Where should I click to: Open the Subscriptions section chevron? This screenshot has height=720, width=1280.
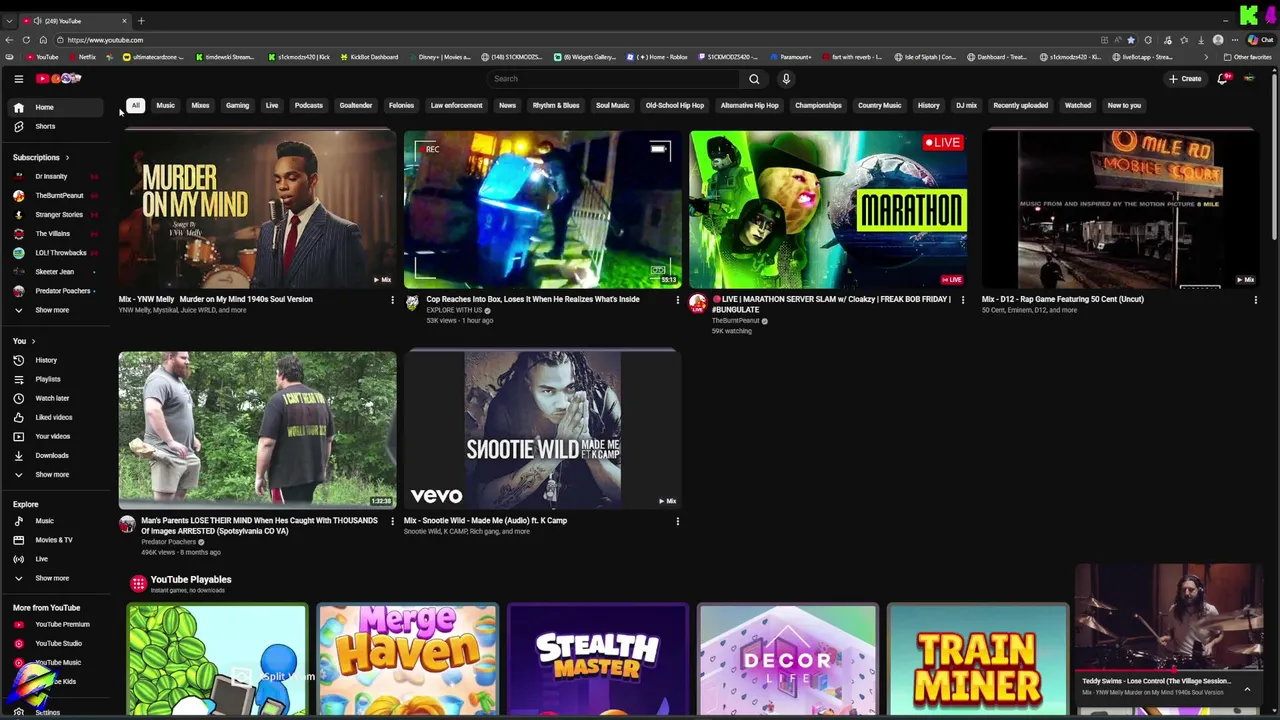(67, 157)
